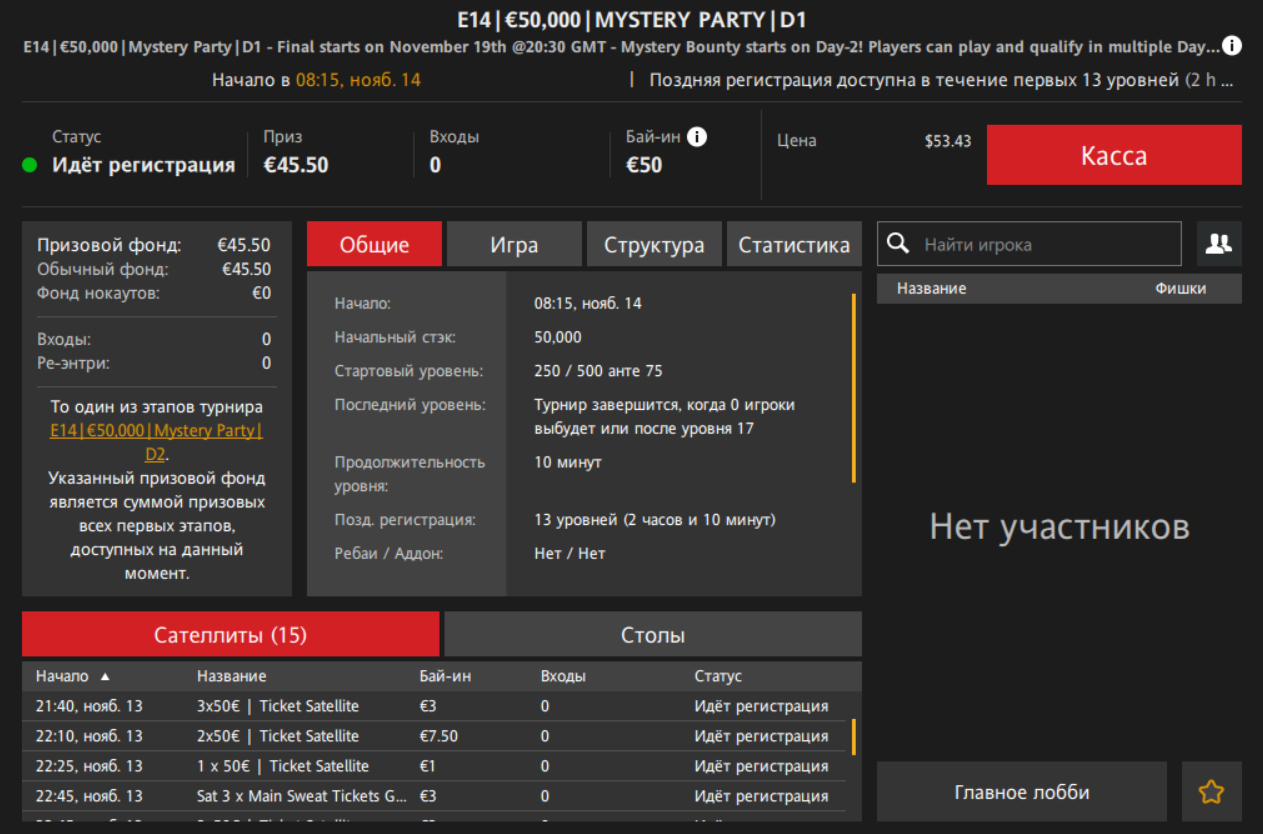
Task: Show the Столы tab
Action: pyautogui.click(x=652, y=635)
